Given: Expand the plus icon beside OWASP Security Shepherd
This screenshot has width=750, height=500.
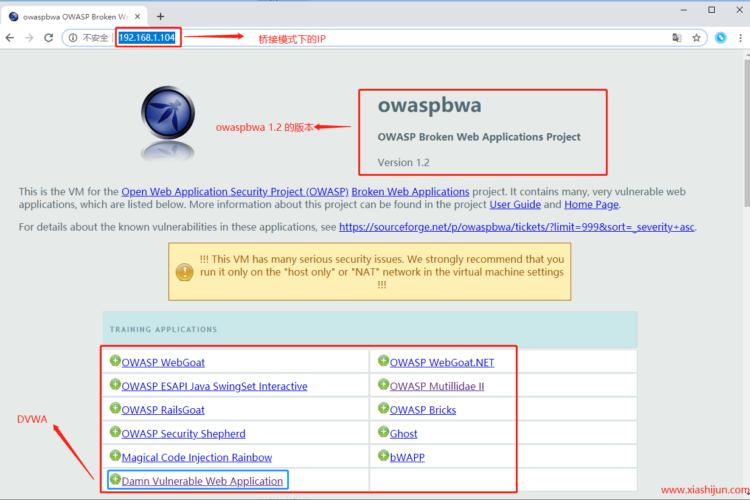Looking at the screenshot, I should (x=115, y=432).
